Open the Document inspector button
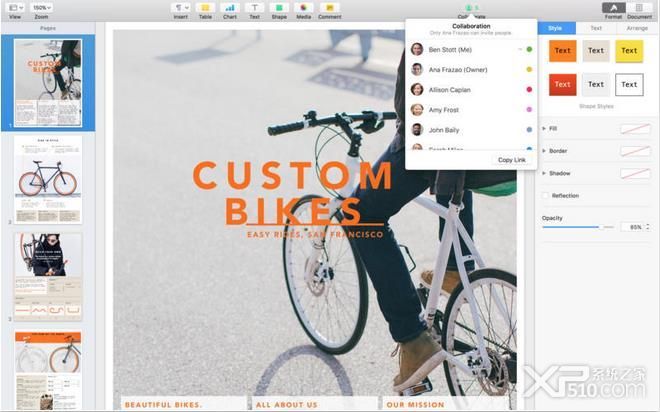Viewport: 660px width, 412px height. [x=639, y=8]
